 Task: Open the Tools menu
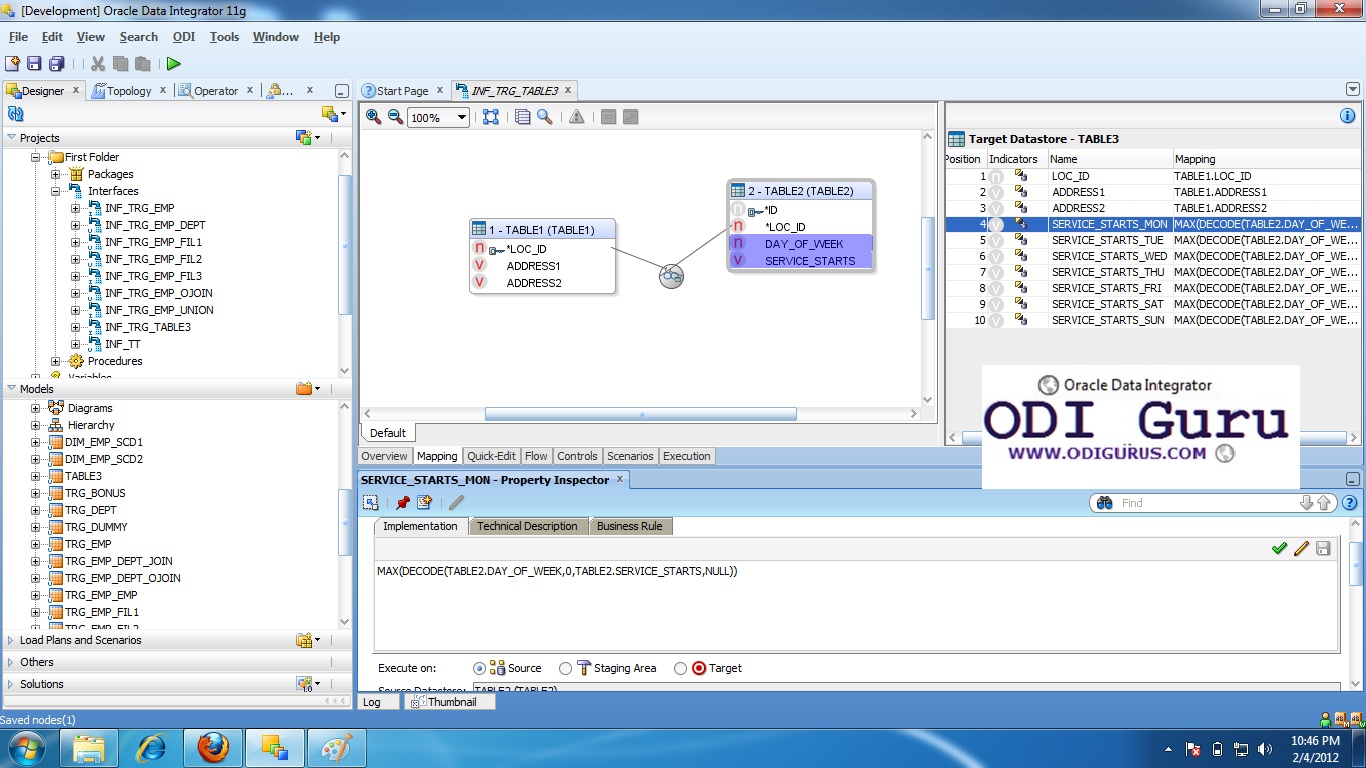(x=224, y=37)
